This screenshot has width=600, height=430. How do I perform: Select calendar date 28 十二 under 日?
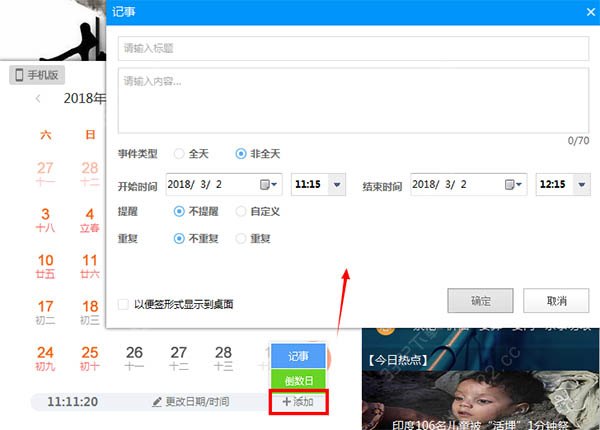pos(90,173)
